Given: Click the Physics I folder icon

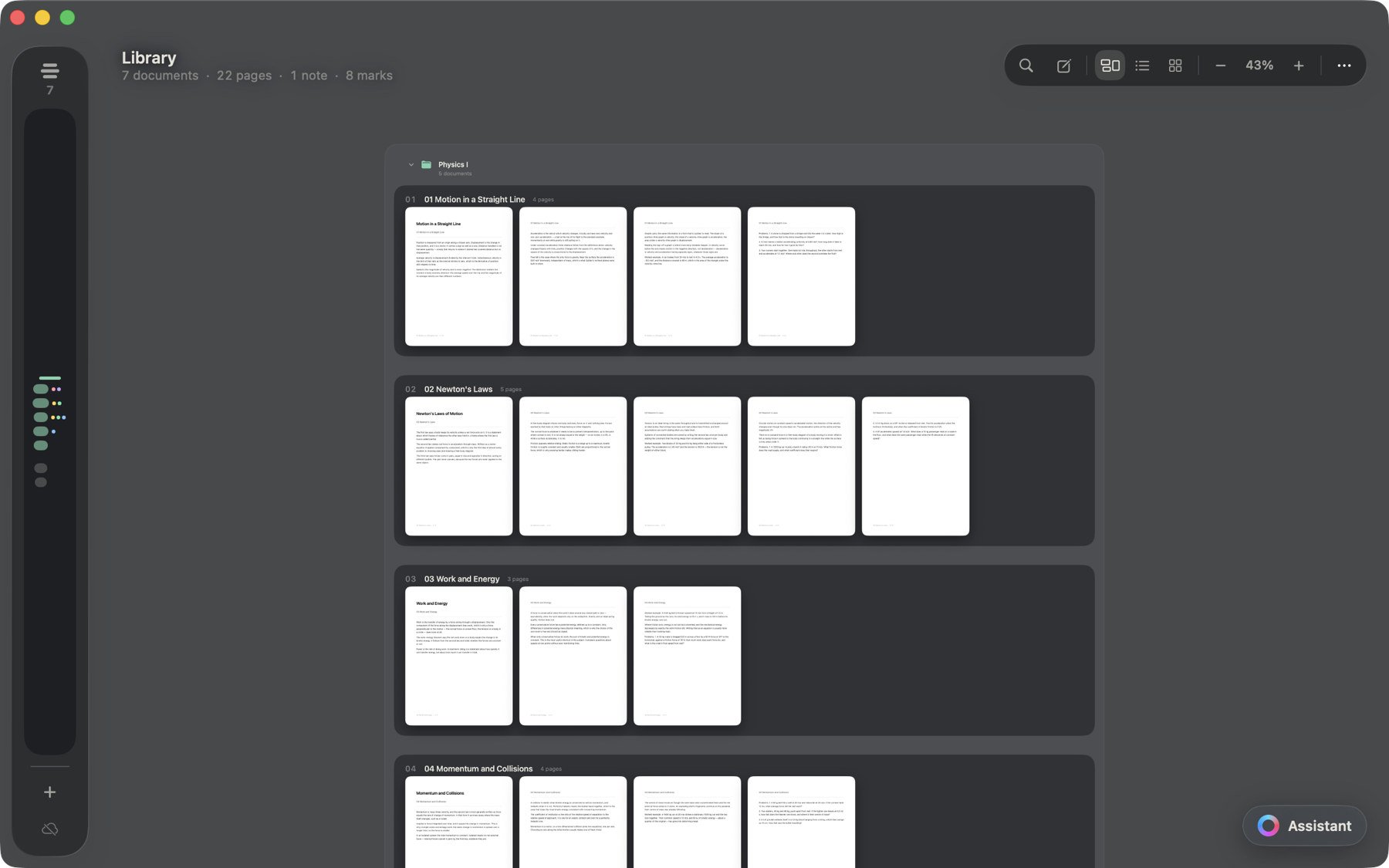Looking at the screenshot, I should 426,164.
